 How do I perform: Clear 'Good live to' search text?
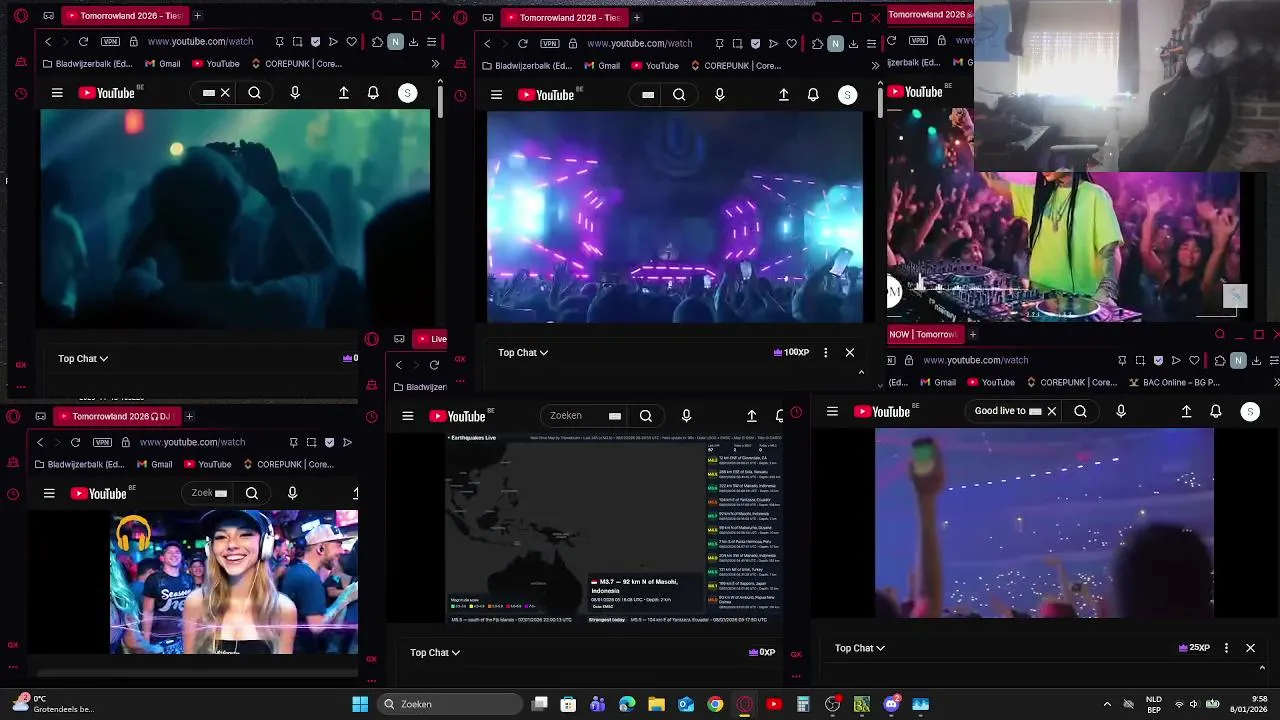1051,411
